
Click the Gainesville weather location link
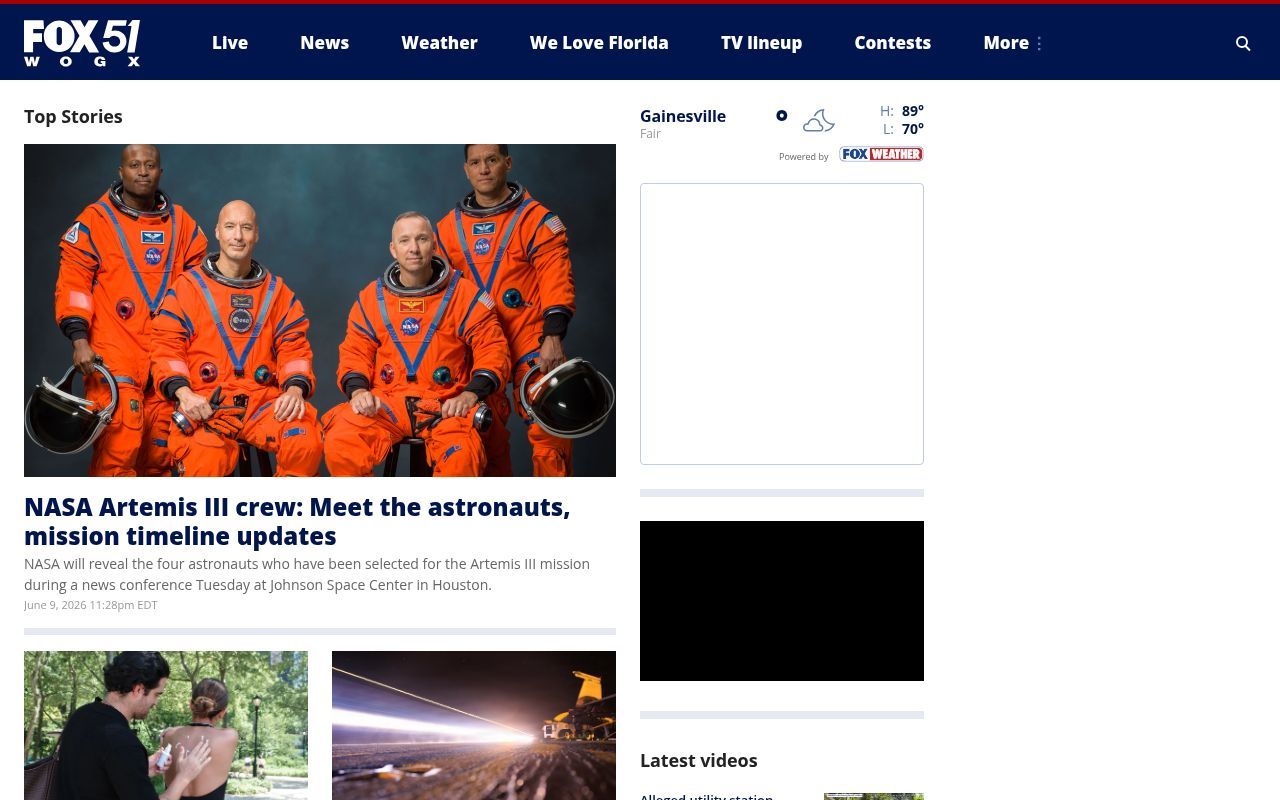pos(683,116)
